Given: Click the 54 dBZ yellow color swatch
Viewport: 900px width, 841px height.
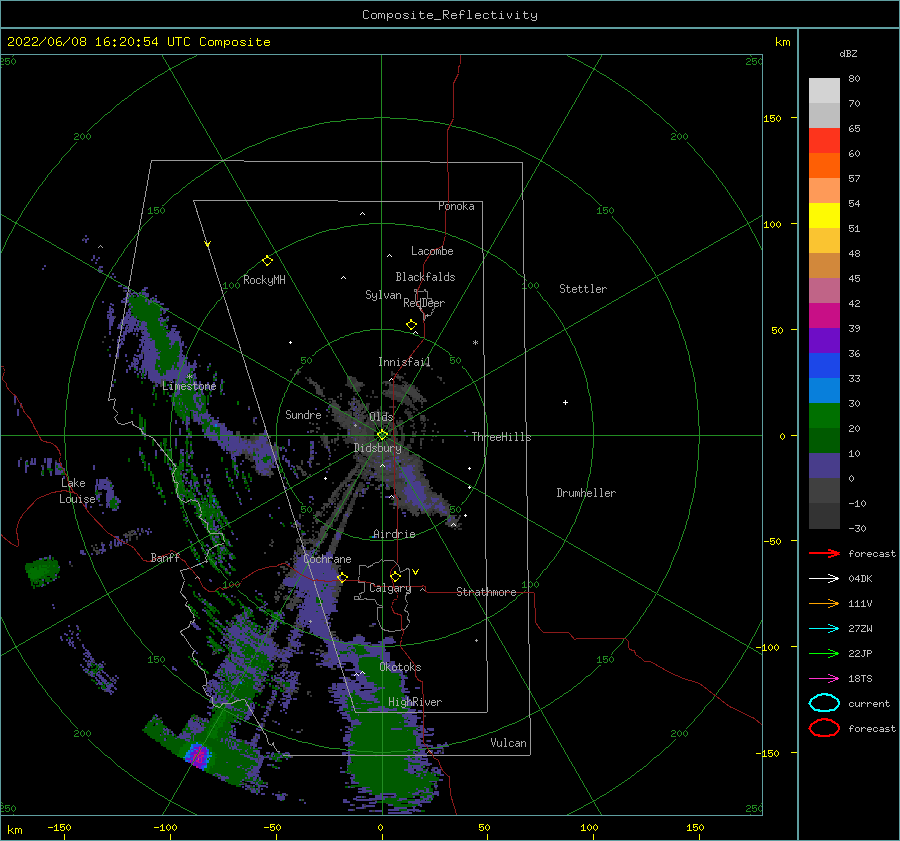Looking at the screenshot, I should pyautogui.click(x=824, y=216).
